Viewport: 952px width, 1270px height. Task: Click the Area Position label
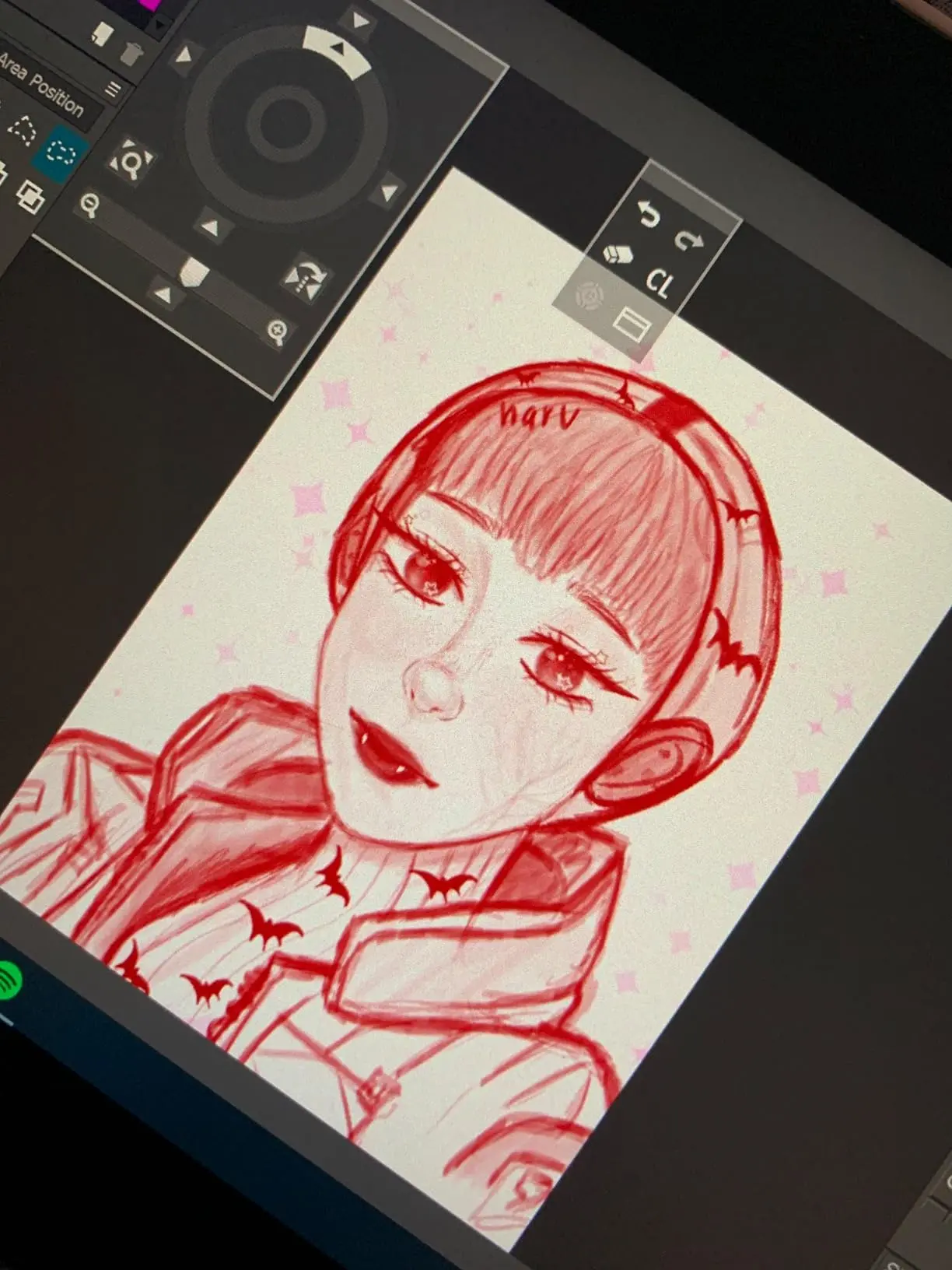[41, 84]
